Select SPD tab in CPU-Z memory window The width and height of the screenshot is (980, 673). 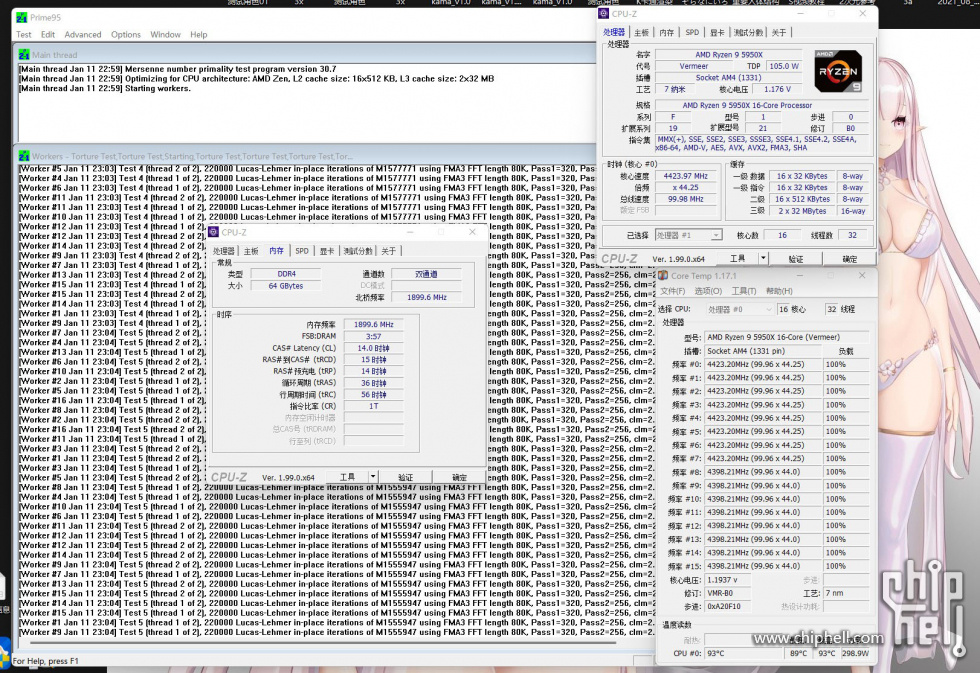coord(302,251)
